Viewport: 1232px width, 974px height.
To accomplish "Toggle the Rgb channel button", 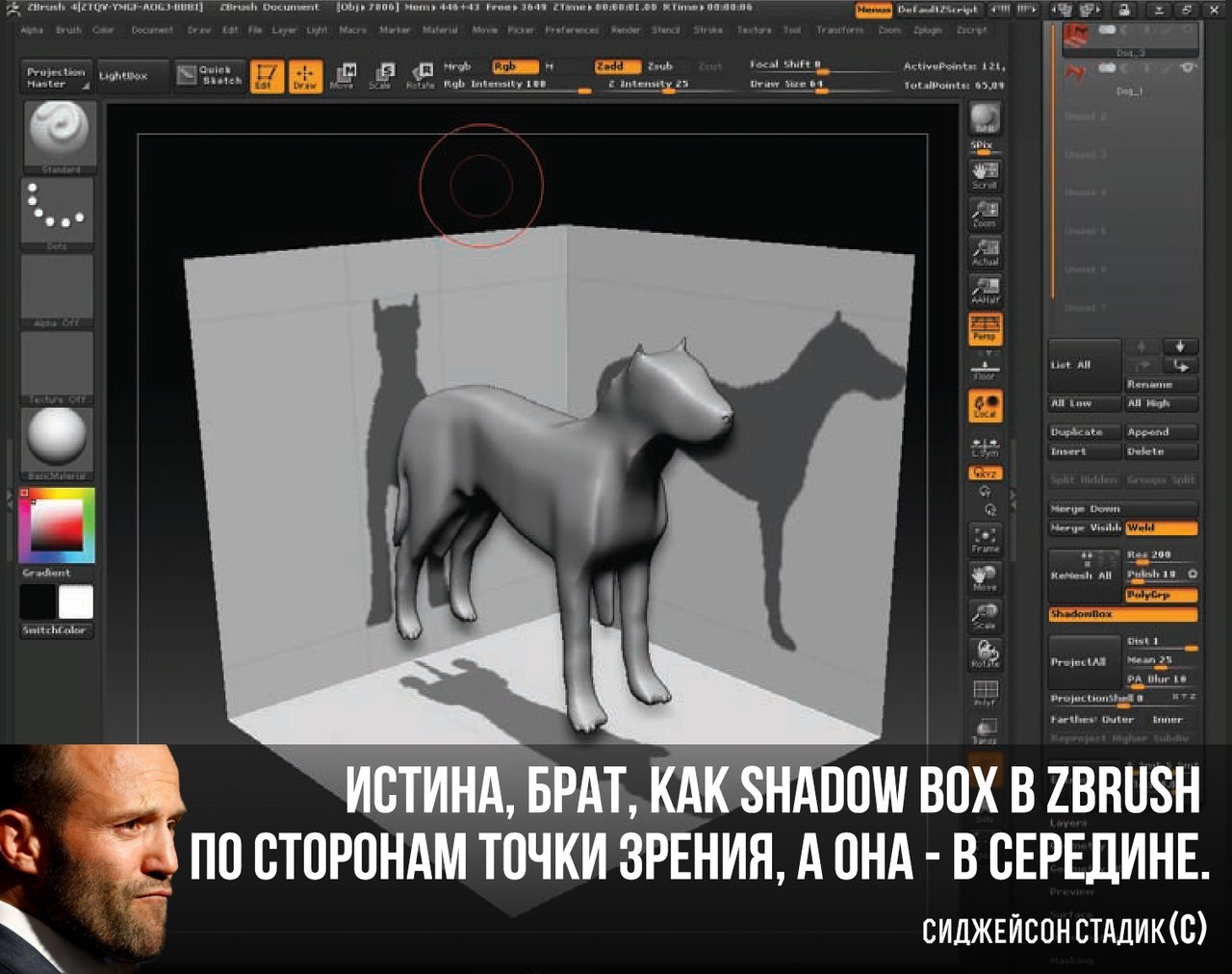I will pyautogui.click(x=515, y=66).
